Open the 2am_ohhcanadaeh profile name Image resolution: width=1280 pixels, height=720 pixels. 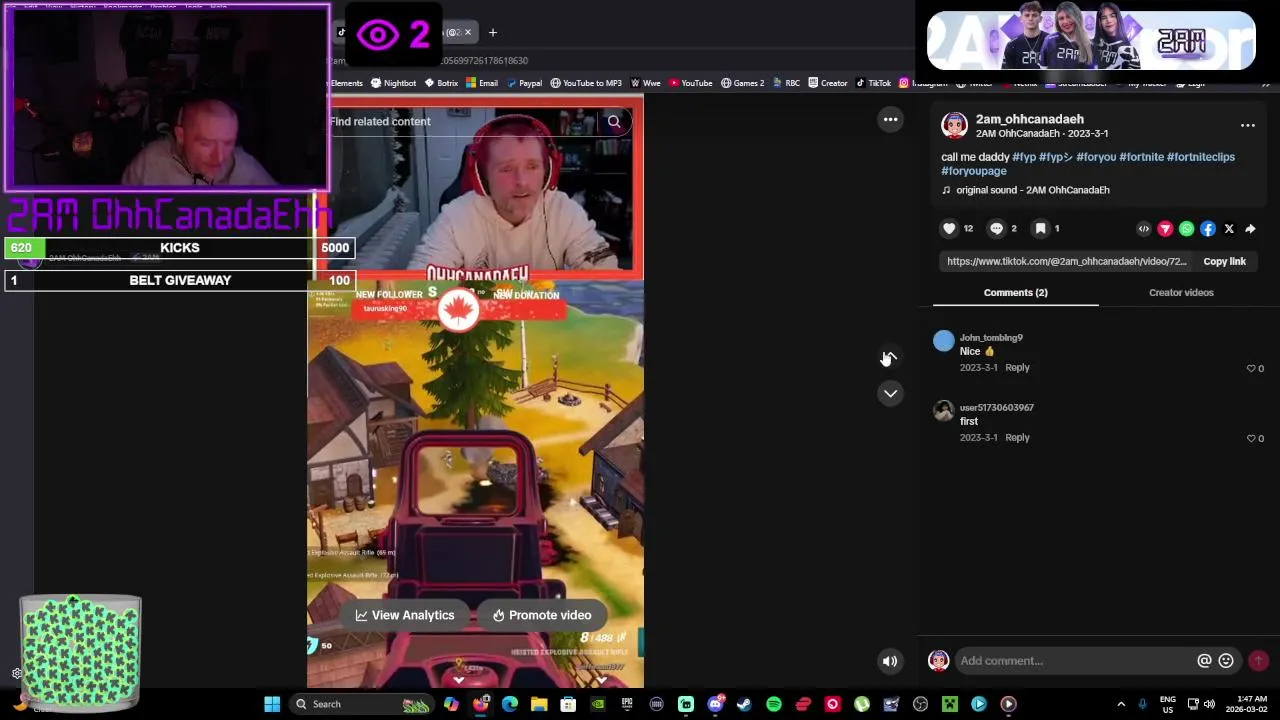[x=1029, y=119]
